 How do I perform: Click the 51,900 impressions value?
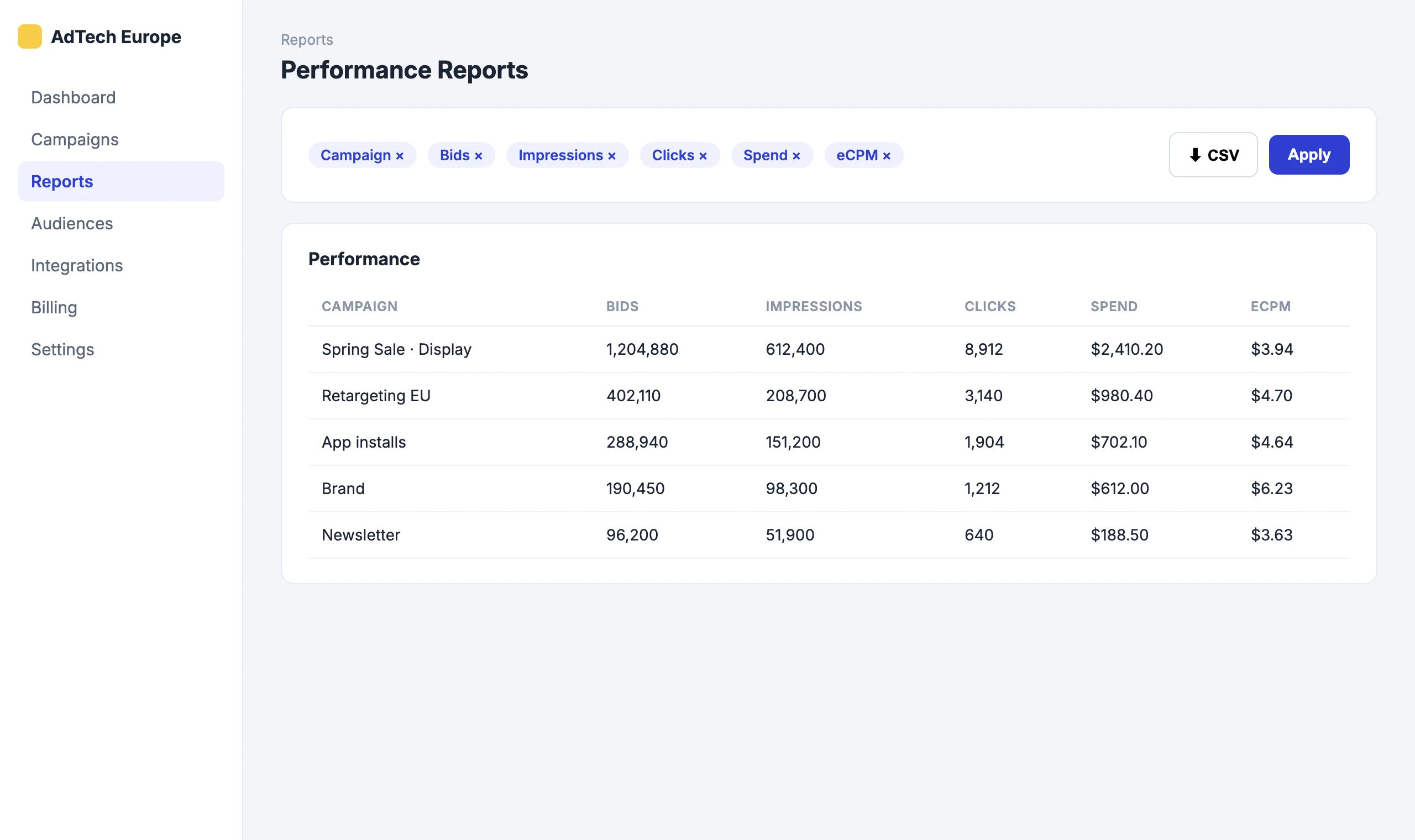[x=789, y=535]
